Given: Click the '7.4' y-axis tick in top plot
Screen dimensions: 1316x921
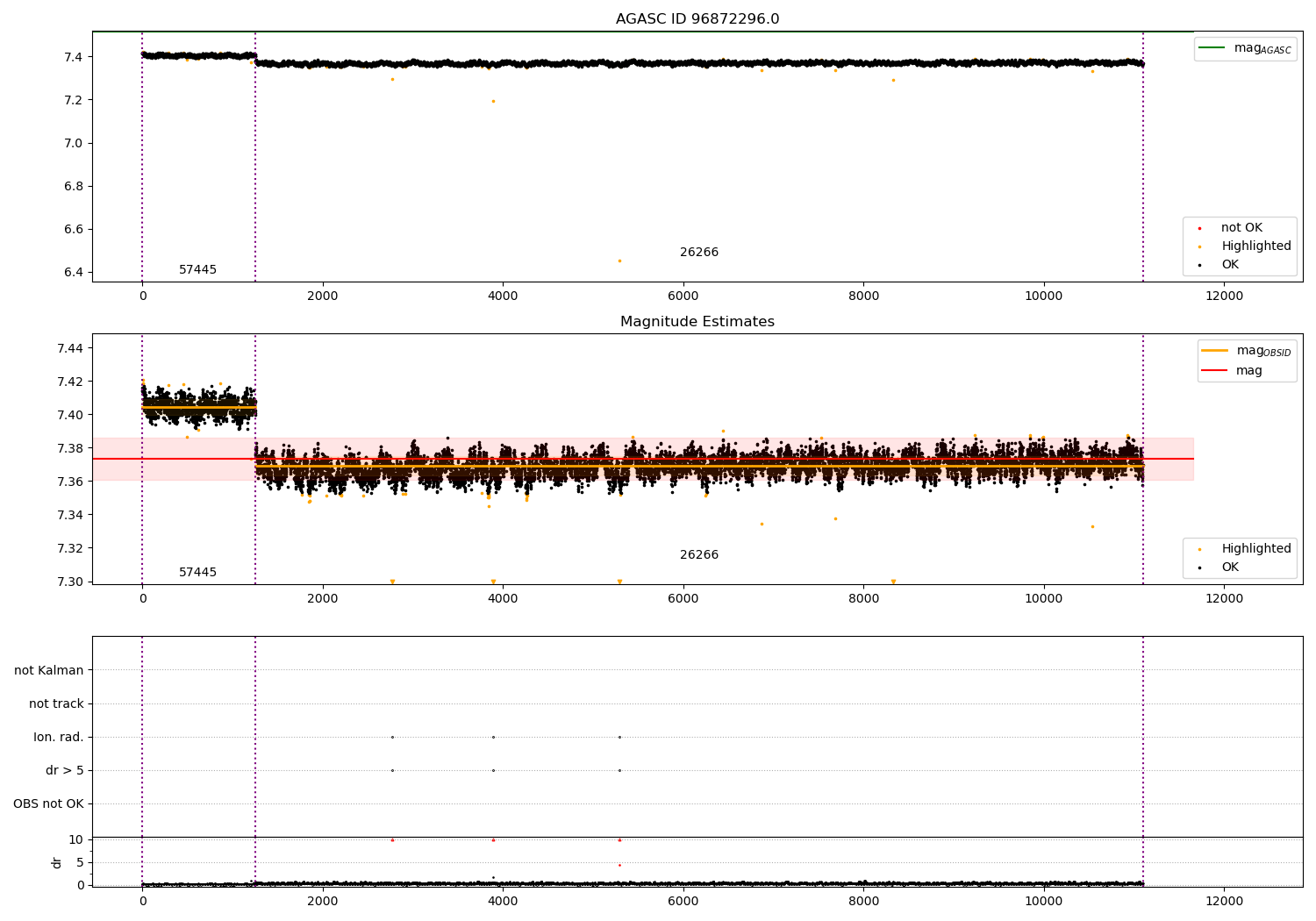Looking at the screenshot, I should tap(72, 57).
